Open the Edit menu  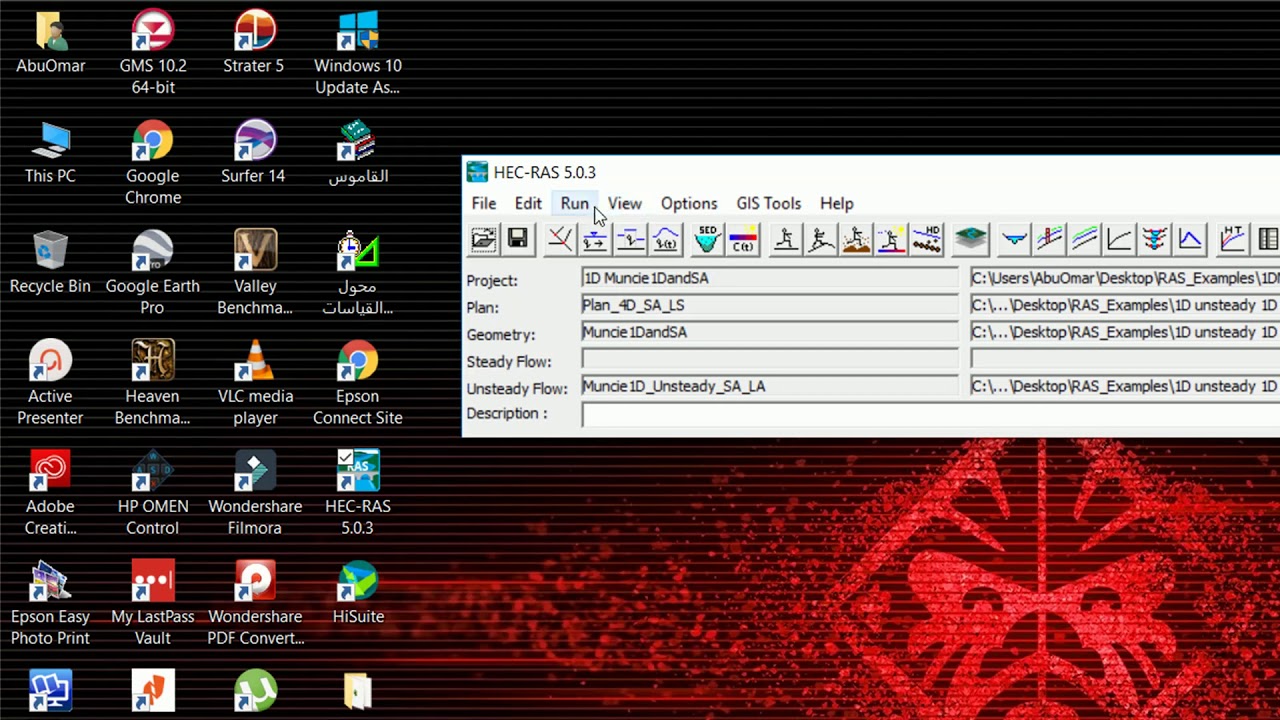(x=528, y=203)
